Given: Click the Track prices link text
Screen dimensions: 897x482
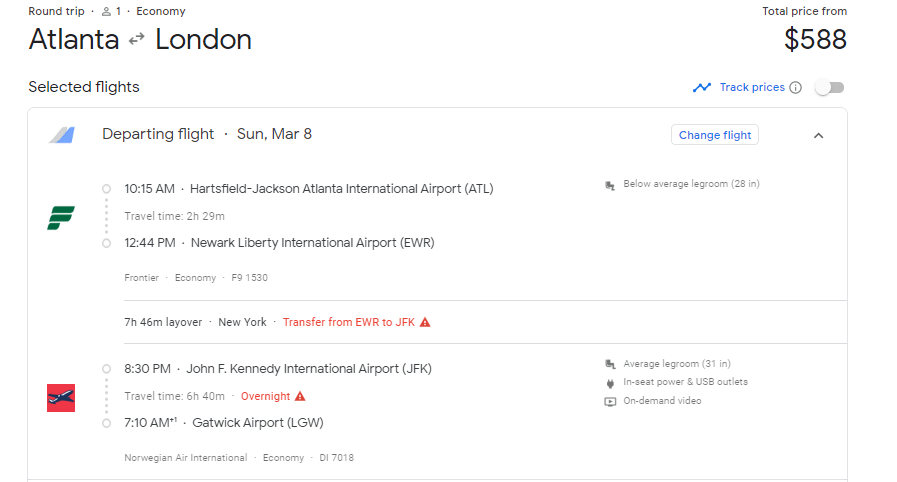Looking at the screenshot, I should 752,87.
